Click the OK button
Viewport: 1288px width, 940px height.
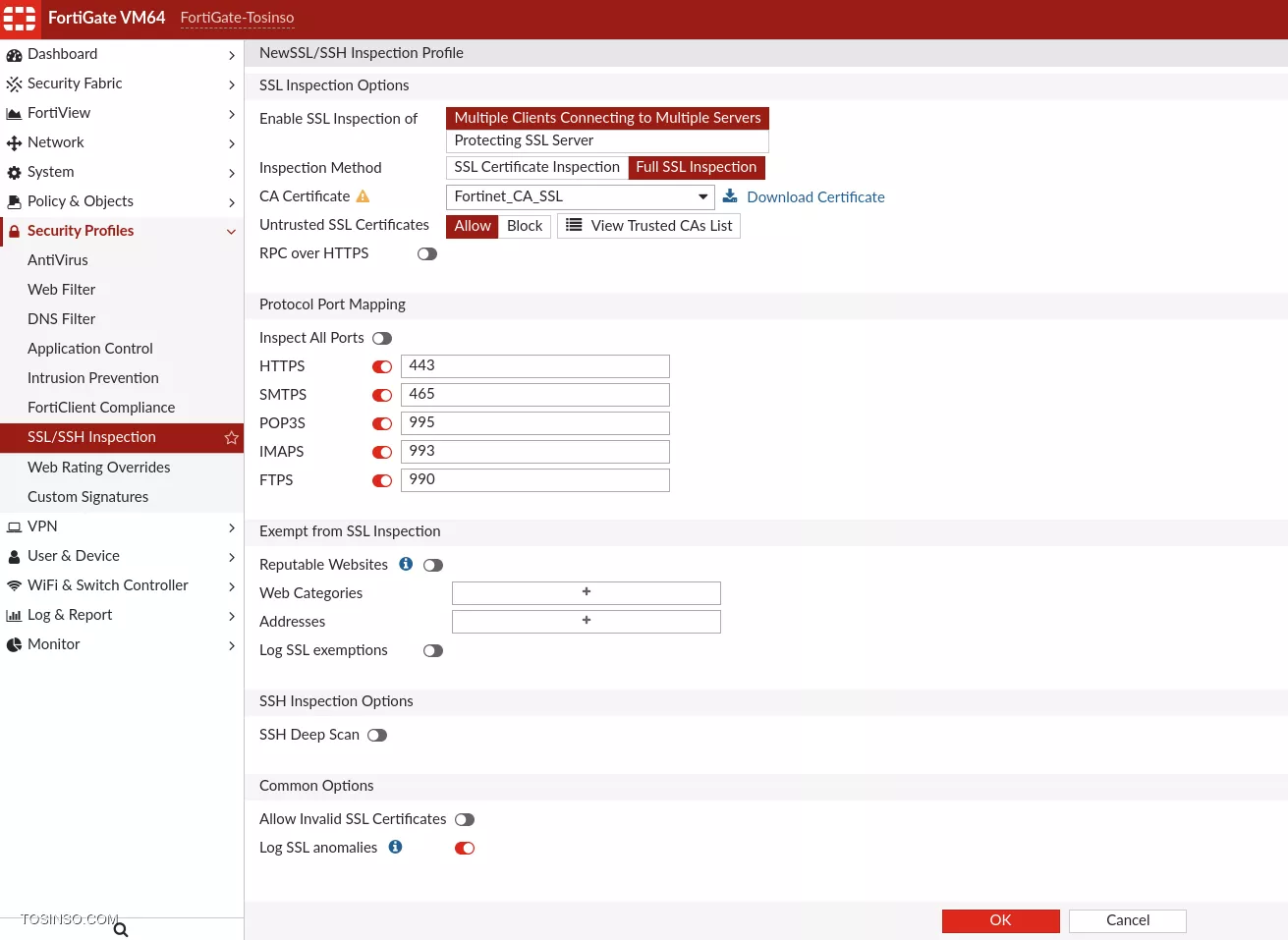pos(1000,920)
